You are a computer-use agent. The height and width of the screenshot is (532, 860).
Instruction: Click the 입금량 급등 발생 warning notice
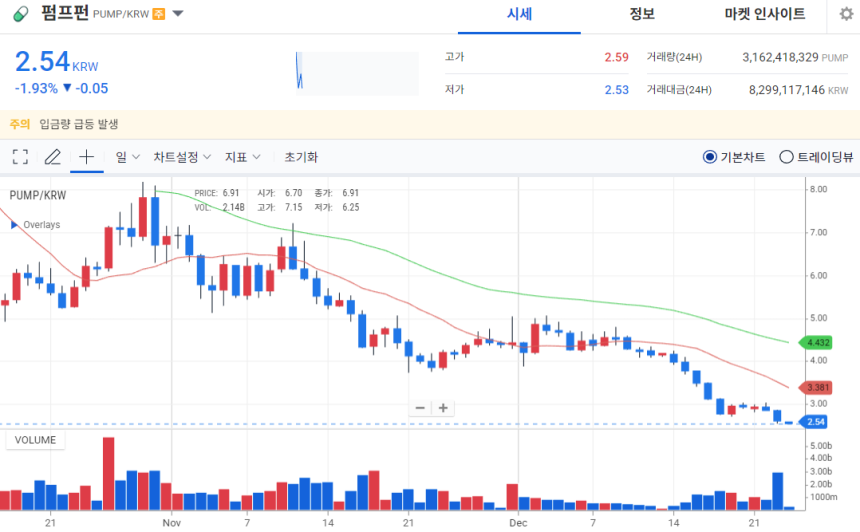[x=78, y=124]
